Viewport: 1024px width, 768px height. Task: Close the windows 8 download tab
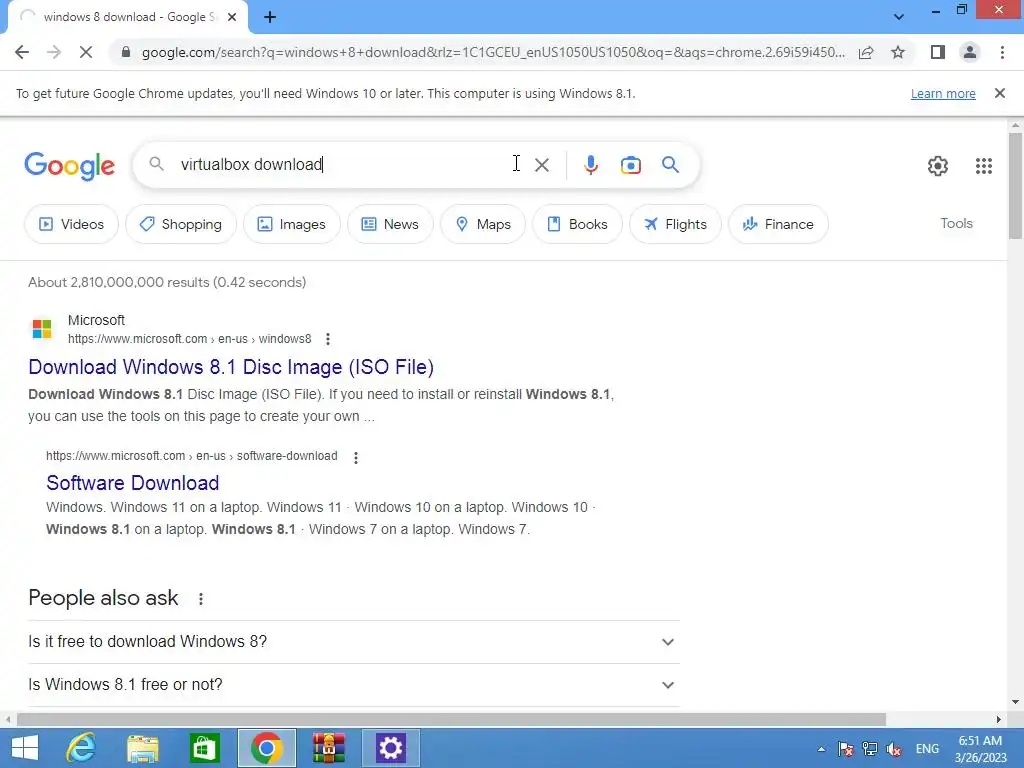click(232, 18)
